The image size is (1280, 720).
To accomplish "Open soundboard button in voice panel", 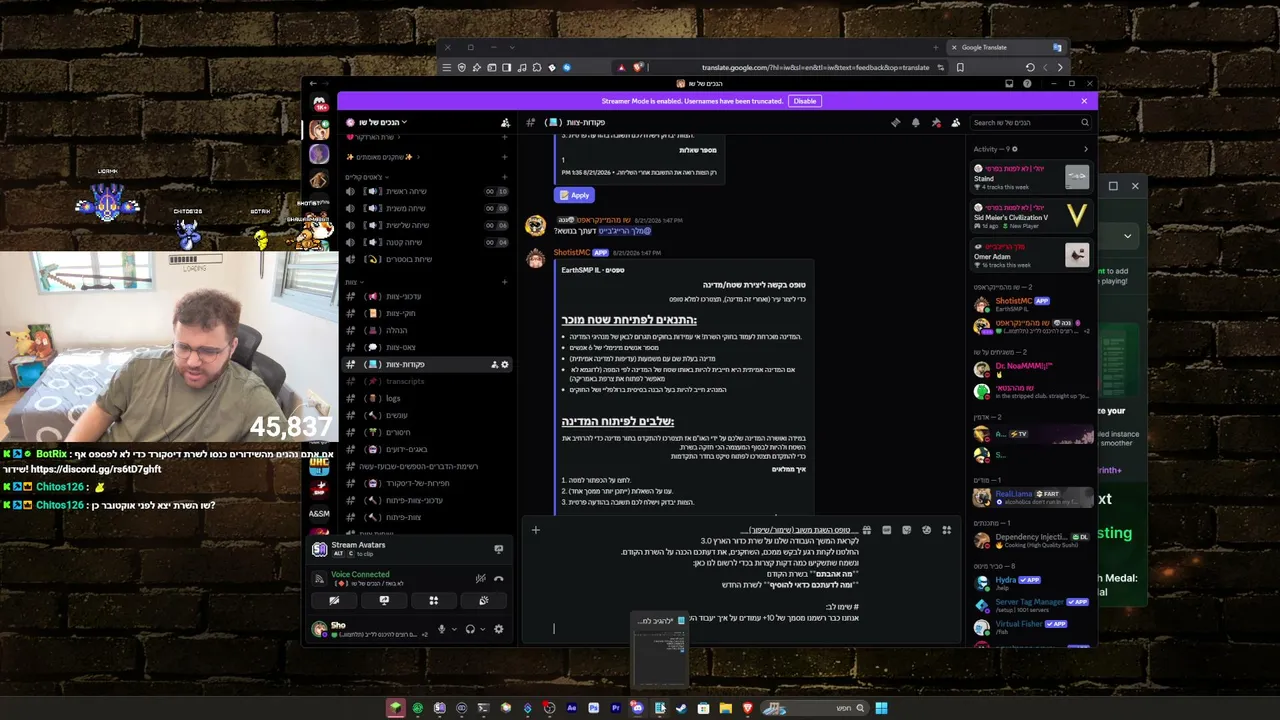I will [483, 601].
